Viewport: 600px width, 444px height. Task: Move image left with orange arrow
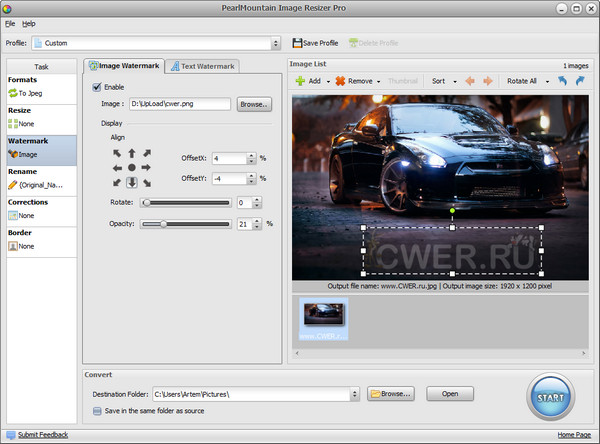pos(472,80)
